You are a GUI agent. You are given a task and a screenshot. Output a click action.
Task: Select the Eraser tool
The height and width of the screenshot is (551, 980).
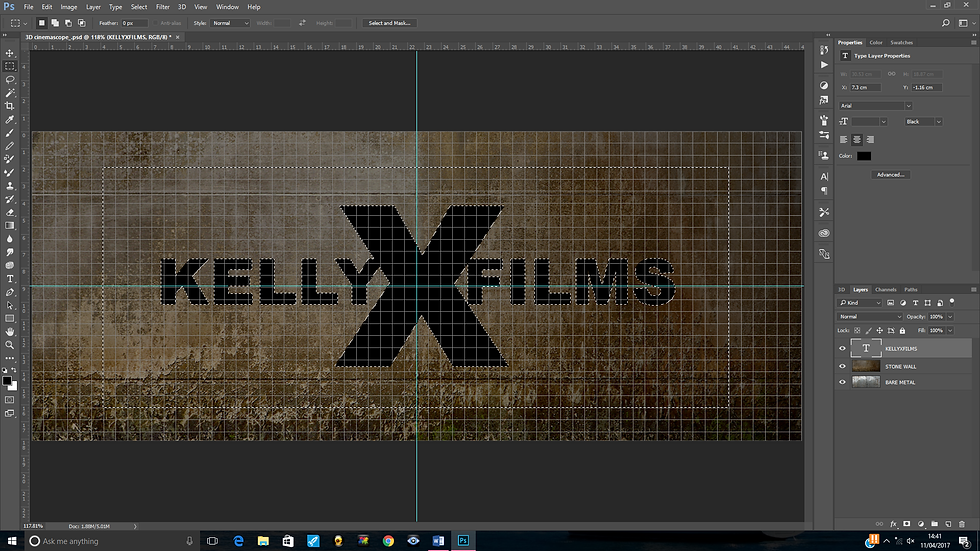(x=9, y=212)
